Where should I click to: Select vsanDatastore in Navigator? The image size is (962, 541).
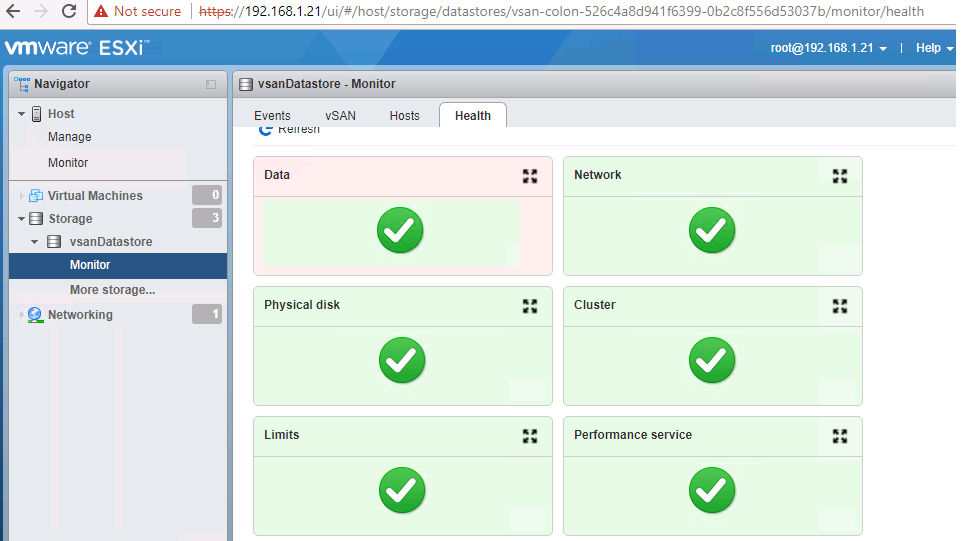[111, 242]
